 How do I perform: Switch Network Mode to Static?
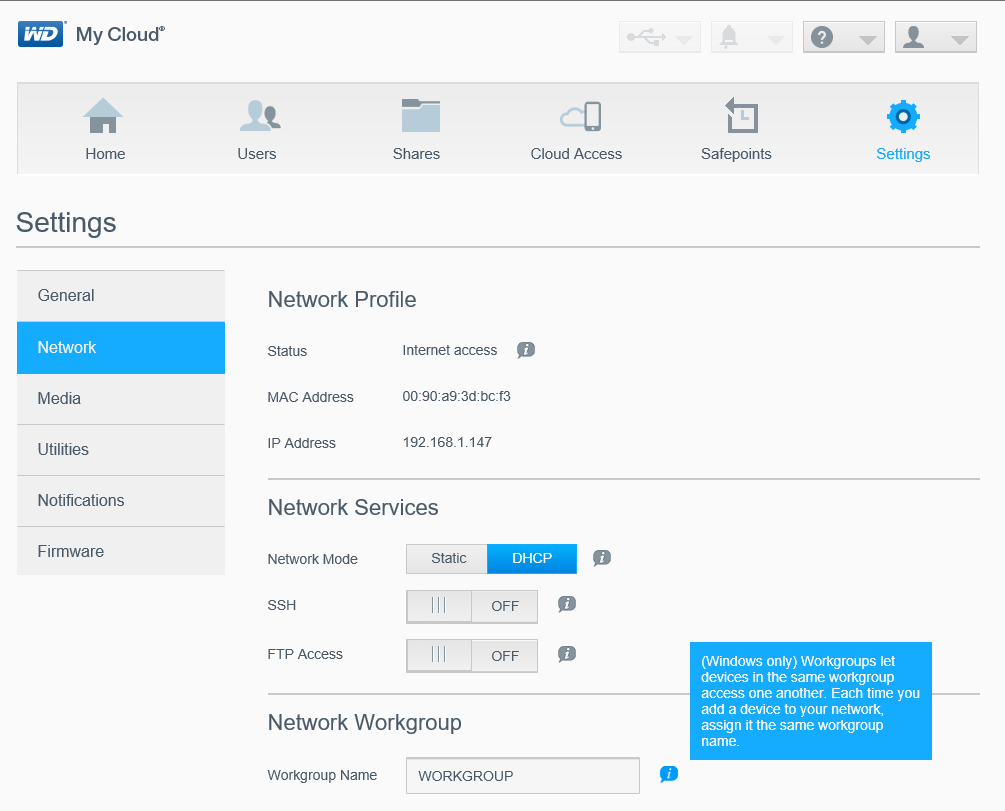point(447,558)
